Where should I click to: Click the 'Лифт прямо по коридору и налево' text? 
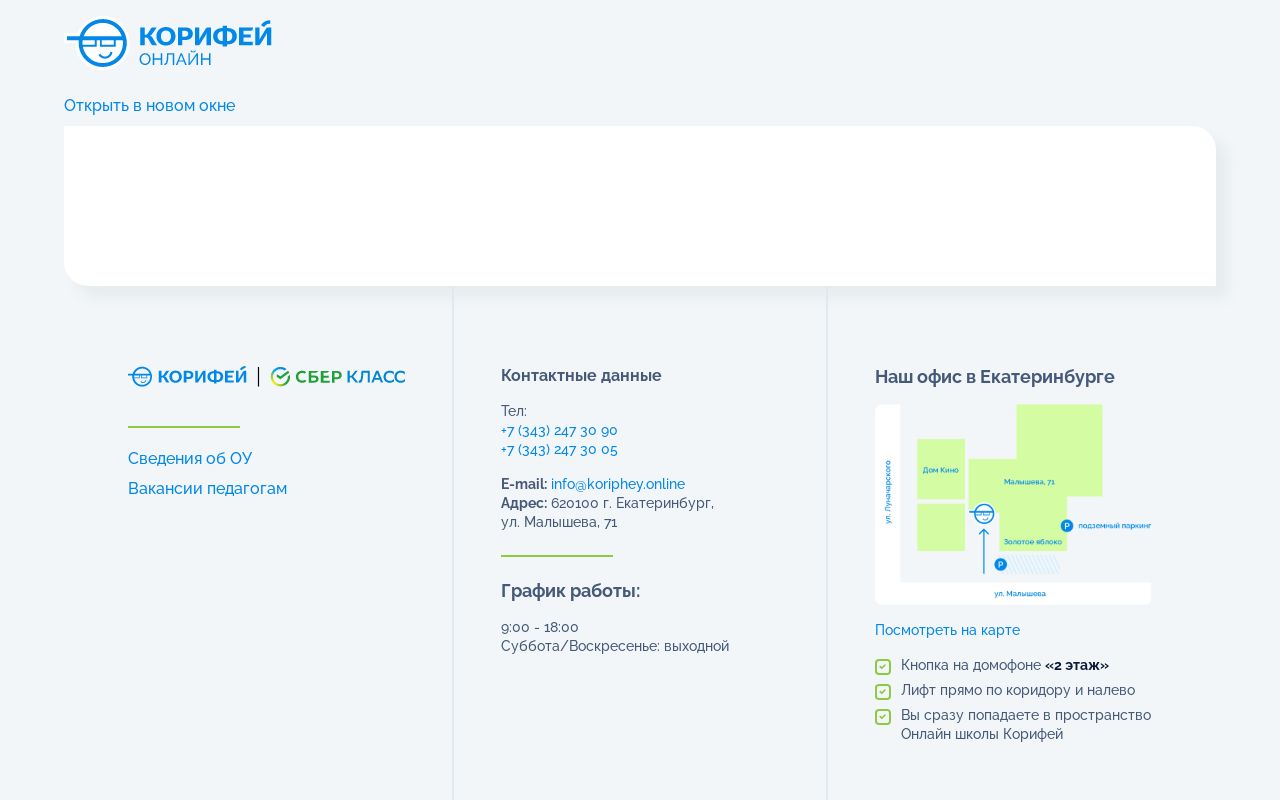click(x=1018, y=690)
